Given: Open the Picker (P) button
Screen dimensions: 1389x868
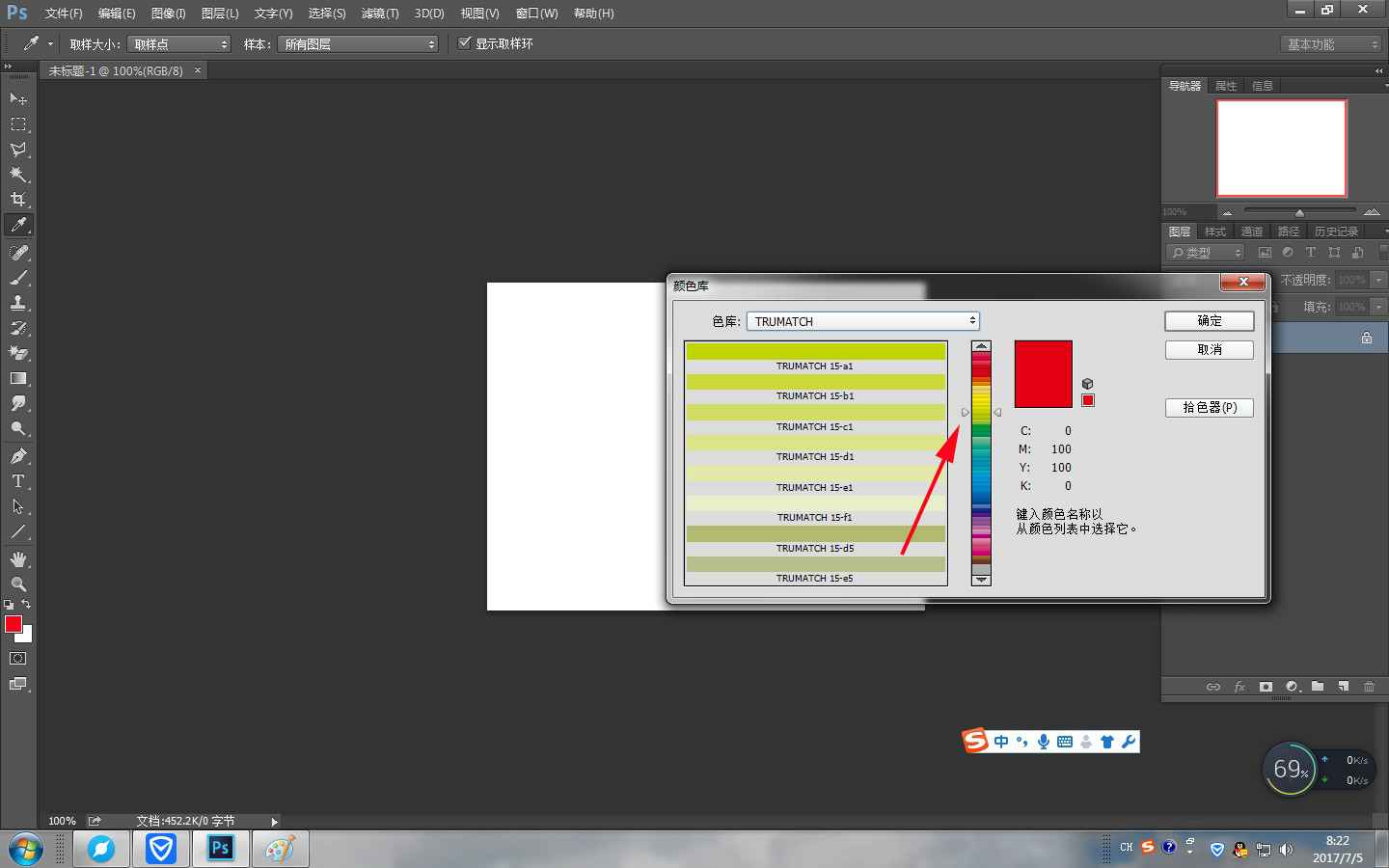Looking at the screenshot, I should 1210,408.
